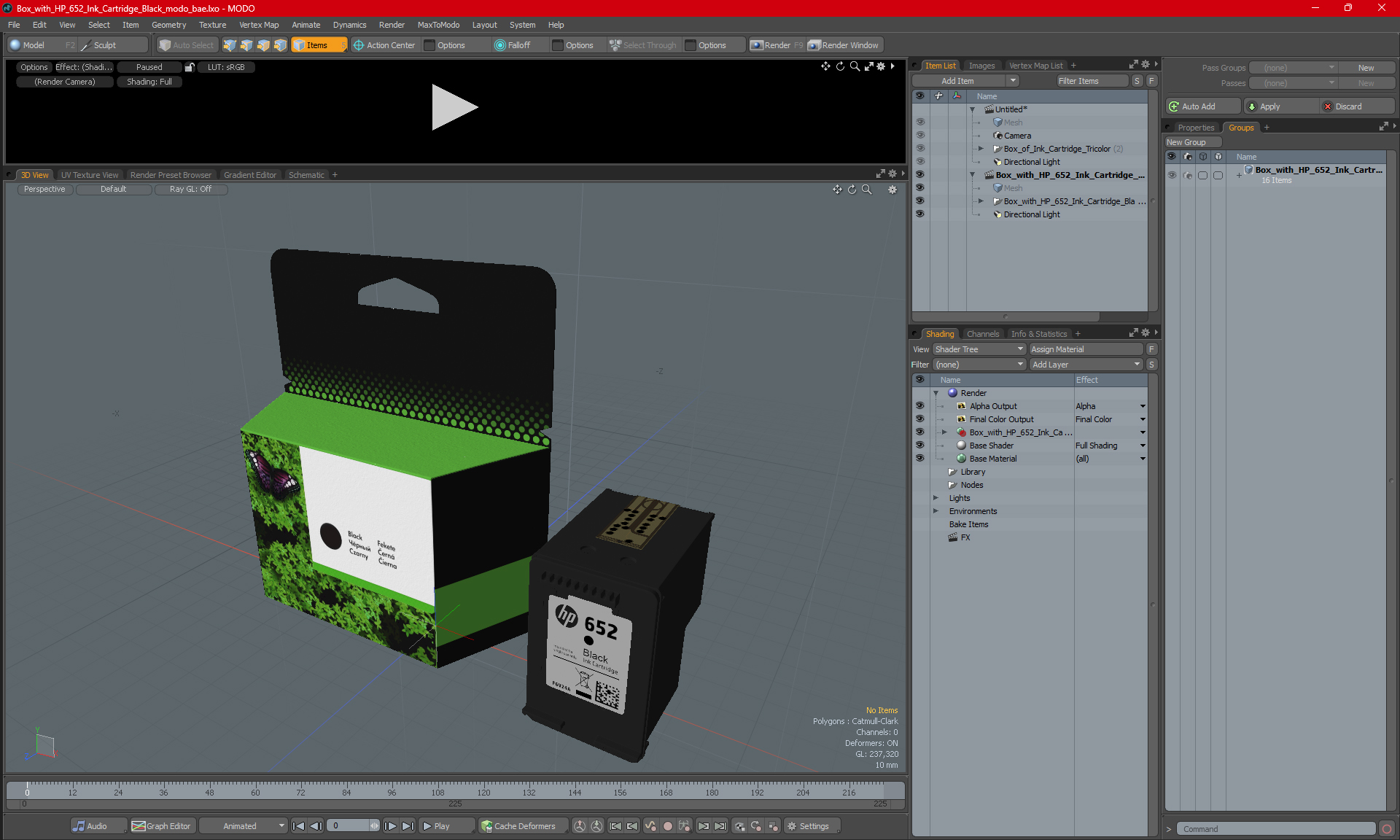Toggle visibility of Base Shader layer
The image size is (1400, 840).
click(920, 446)
